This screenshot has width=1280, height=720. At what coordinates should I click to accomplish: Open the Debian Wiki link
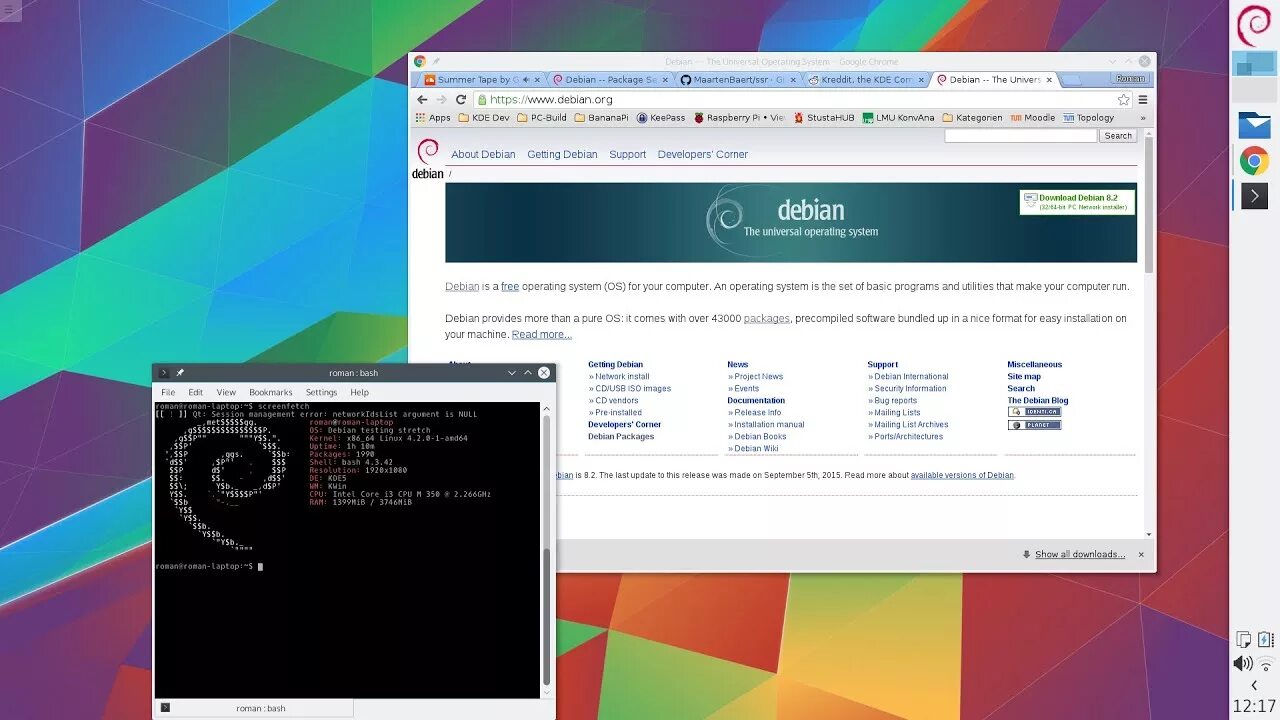click(756, 448)
